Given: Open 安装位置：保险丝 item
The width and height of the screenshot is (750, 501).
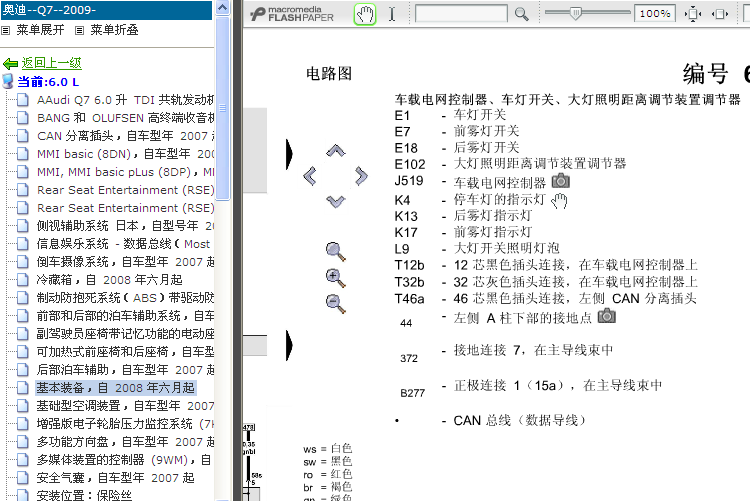Looking at the screenshot, I should 84,495.
